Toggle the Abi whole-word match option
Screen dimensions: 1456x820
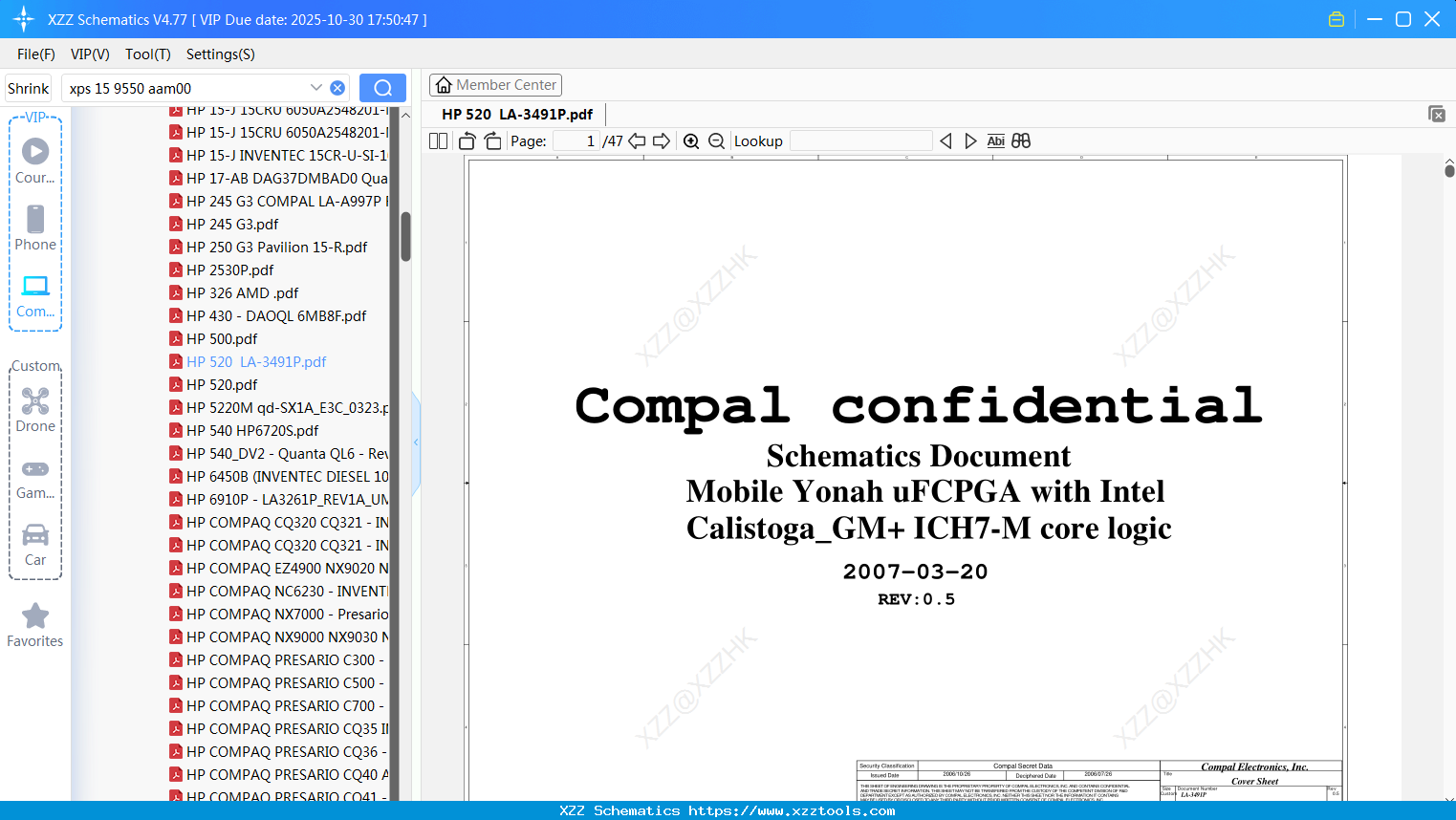point(995,141)
